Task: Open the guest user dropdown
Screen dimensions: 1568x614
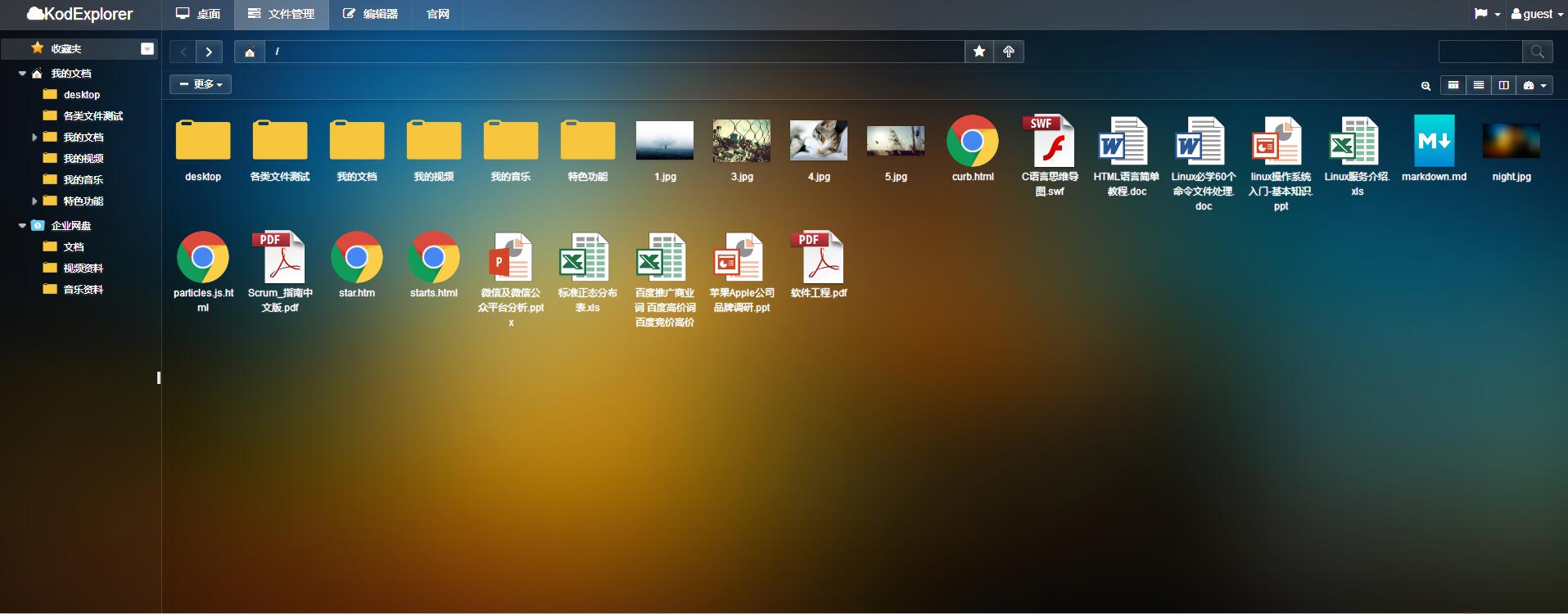Action: (x=1532, y=14)
